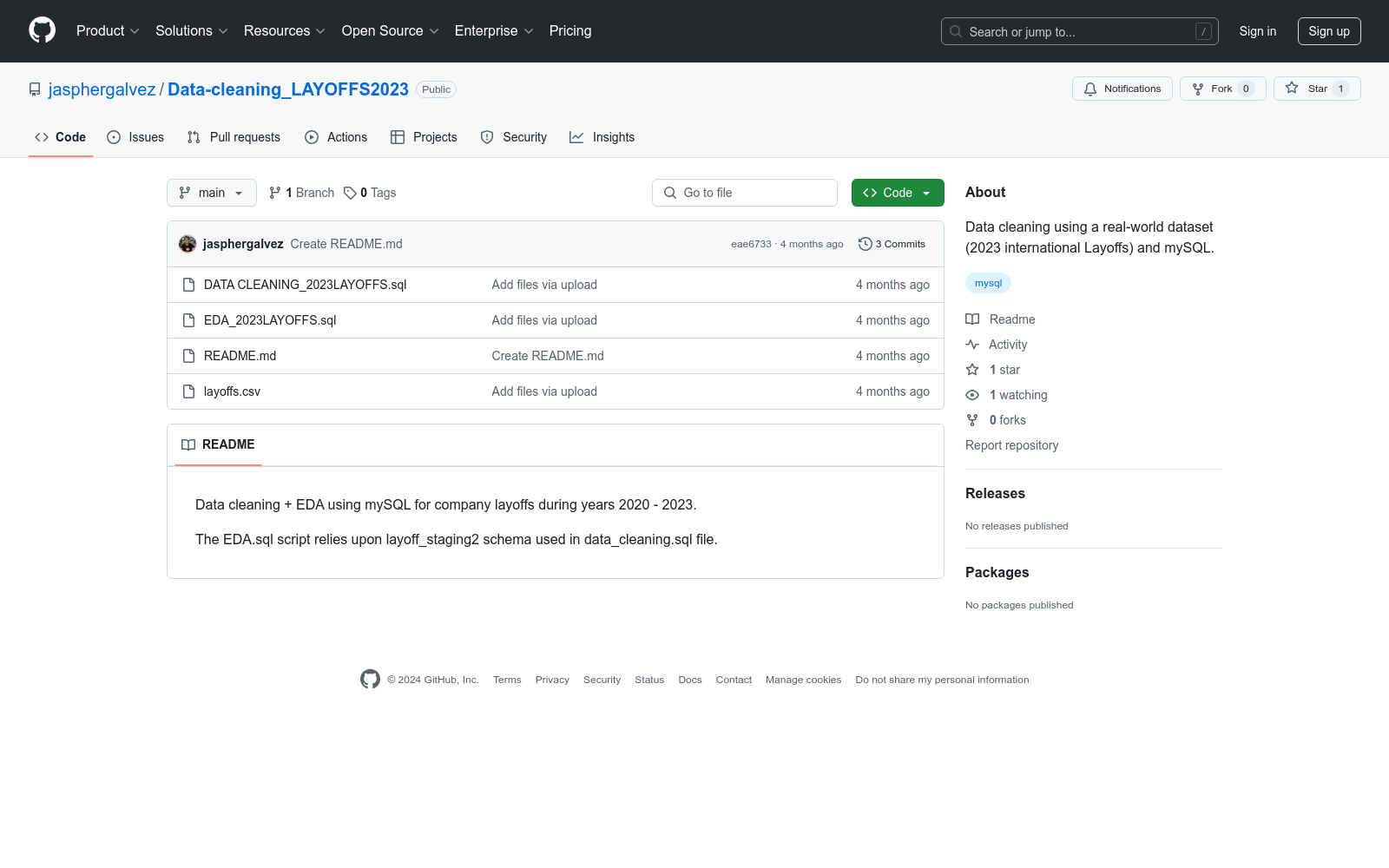
Task: Open the Enterprise dropdown menu
Action: pos(494,31)
